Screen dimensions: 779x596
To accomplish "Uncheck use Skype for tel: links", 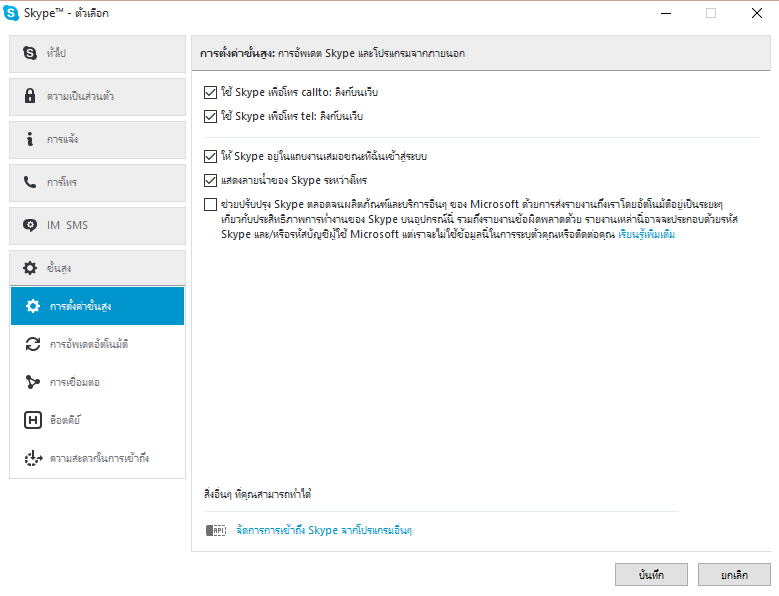I will pyautogui.click(x=211, y=116).
